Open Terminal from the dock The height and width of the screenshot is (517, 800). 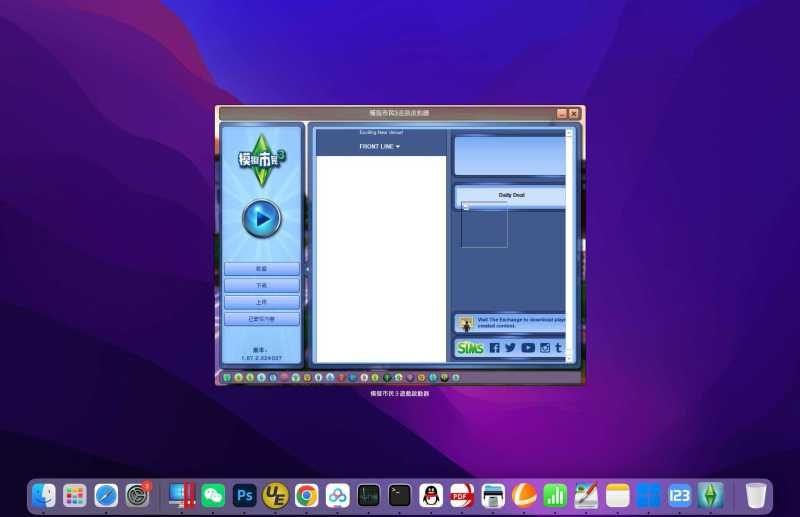(399, 496)
